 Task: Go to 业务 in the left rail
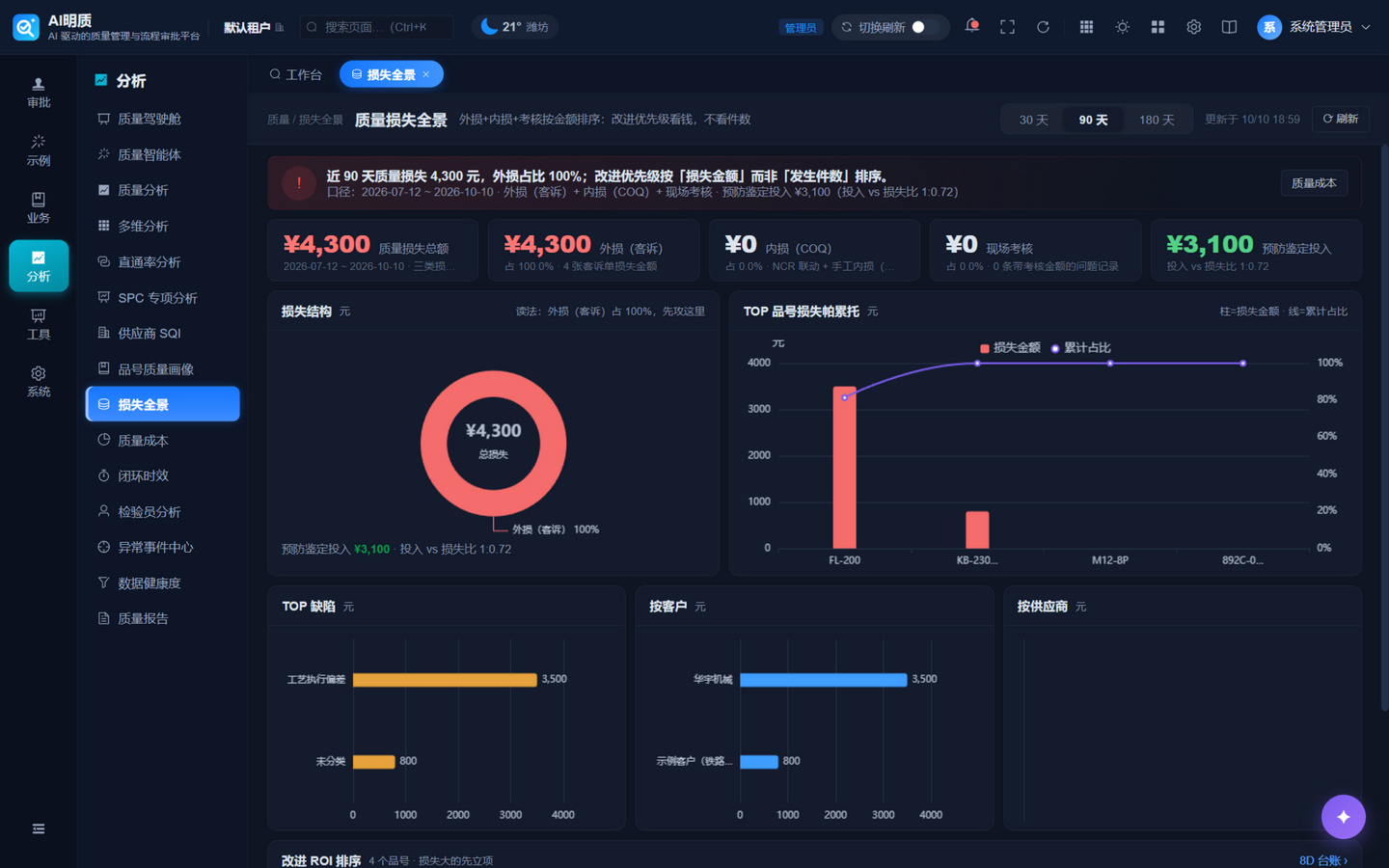point(39,208)
